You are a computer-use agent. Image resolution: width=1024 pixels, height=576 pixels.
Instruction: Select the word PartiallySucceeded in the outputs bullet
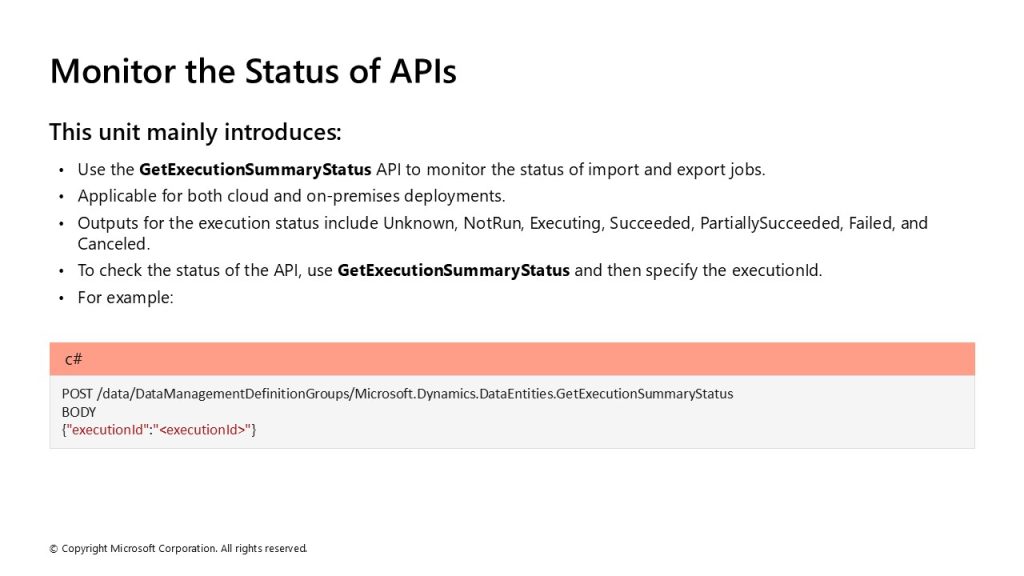(769, 223)
